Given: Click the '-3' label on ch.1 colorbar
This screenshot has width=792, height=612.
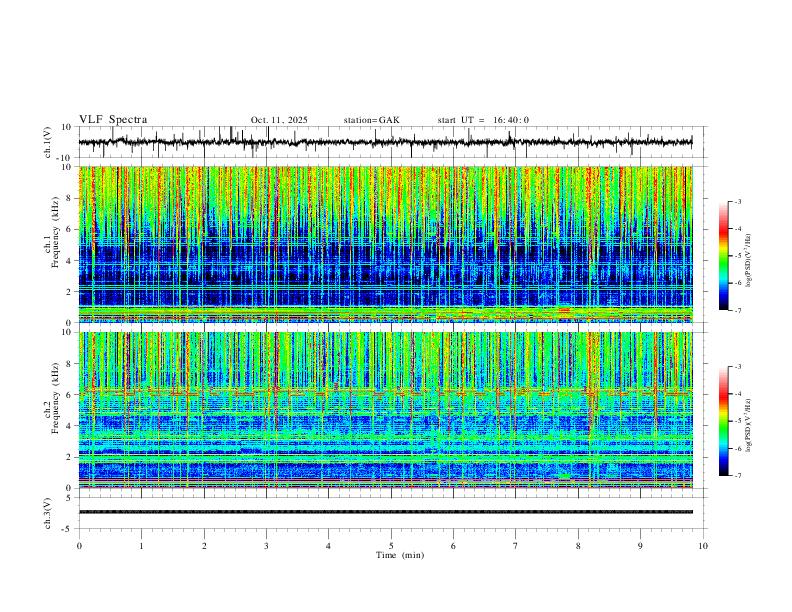Looking at the screenshot, I should (737, 201).
